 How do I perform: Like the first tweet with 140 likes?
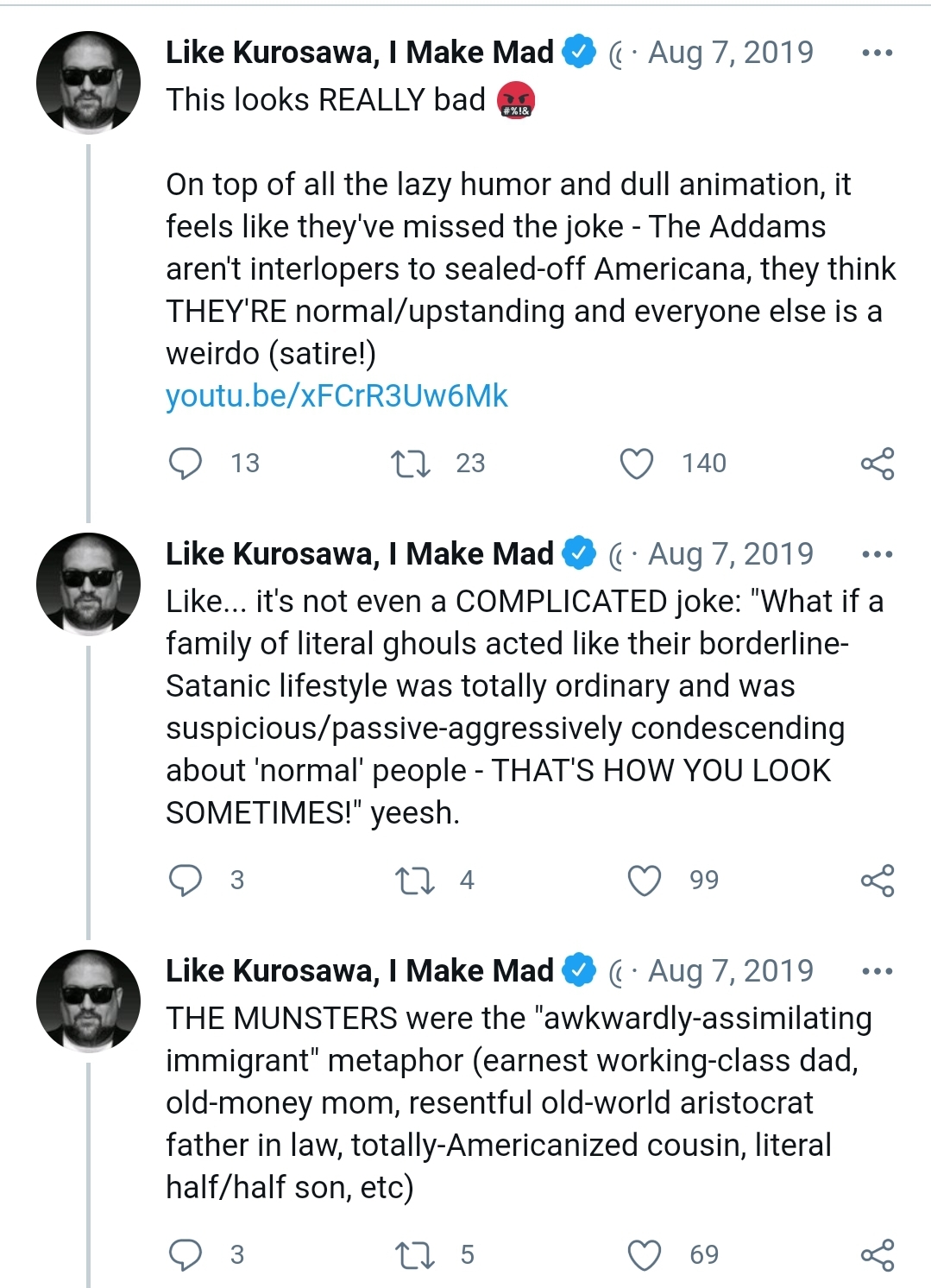637,464
